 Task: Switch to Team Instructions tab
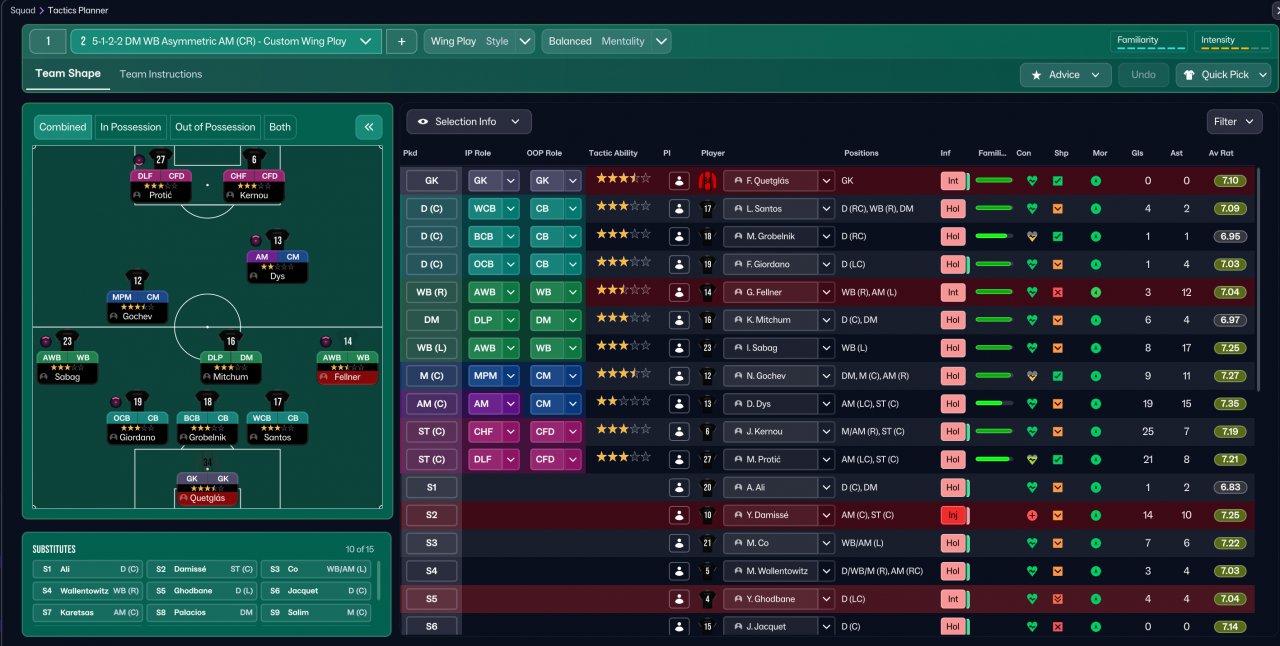[x=161, y=74]
